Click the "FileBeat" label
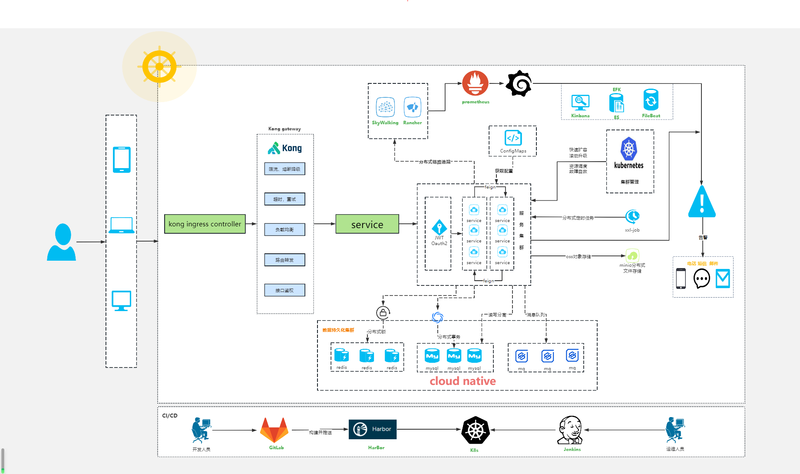 pos(651,116)
